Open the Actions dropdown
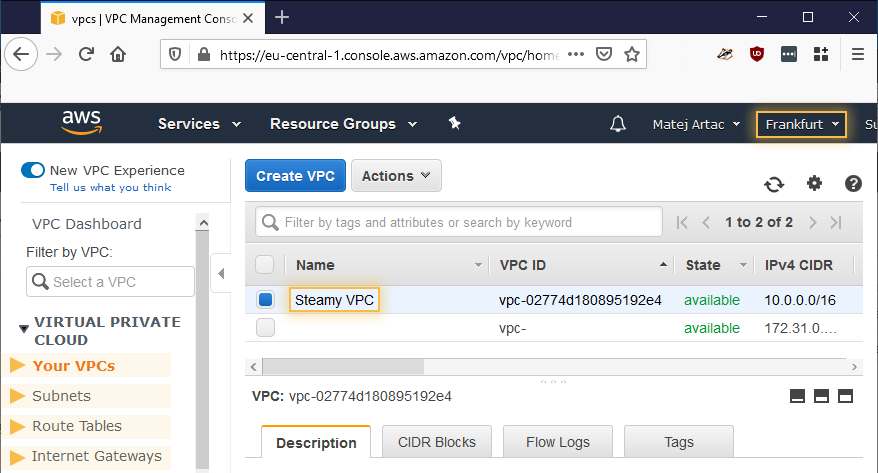The height and width of the screenshot is (473, 878). point(396,176)
